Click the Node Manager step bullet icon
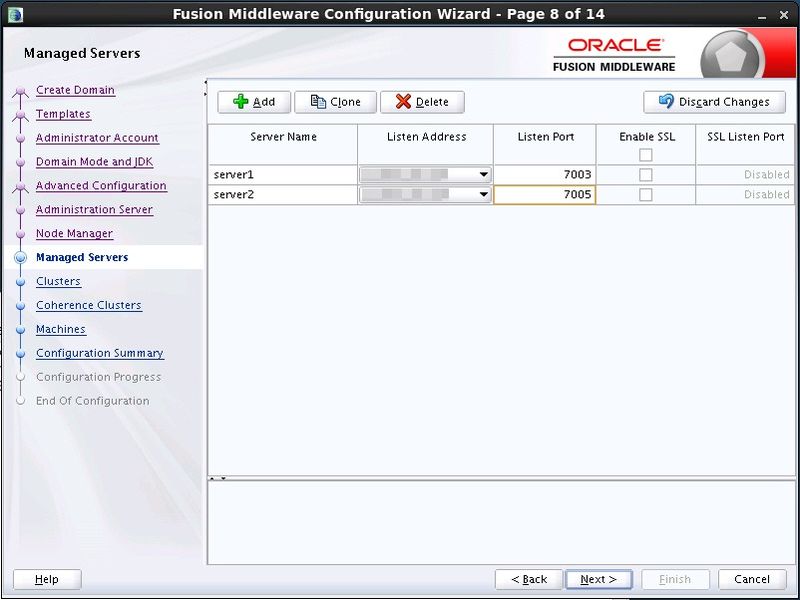This screenshot has width=800, height=600. click(20, 234)
